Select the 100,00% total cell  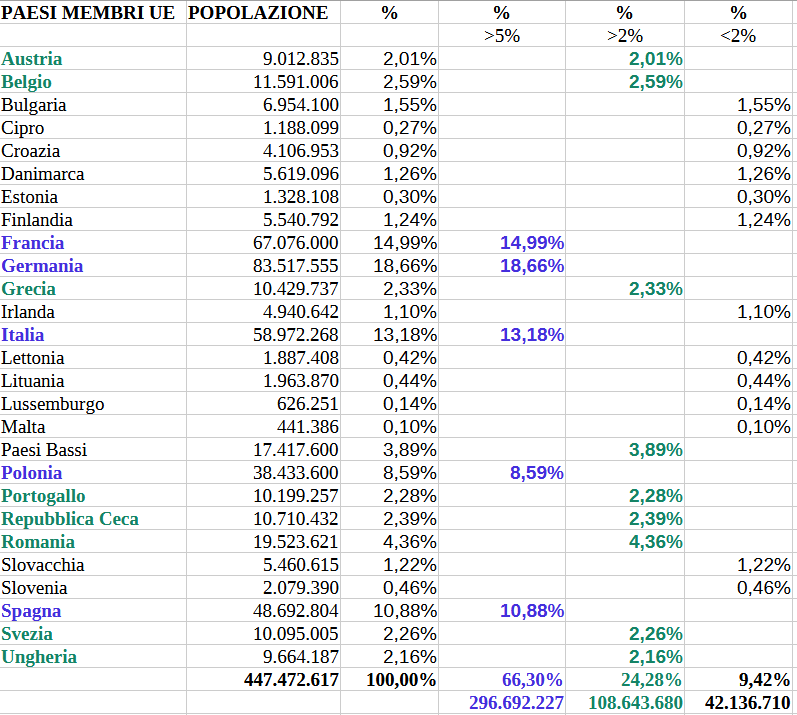tap(400, 680)
